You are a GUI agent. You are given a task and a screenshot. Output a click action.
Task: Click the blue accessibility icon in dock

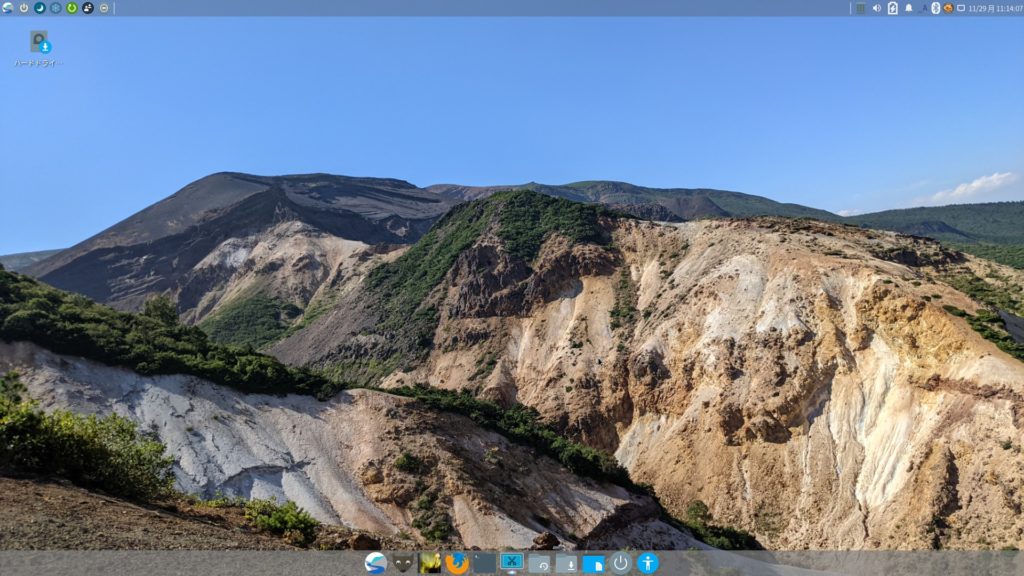648,563
